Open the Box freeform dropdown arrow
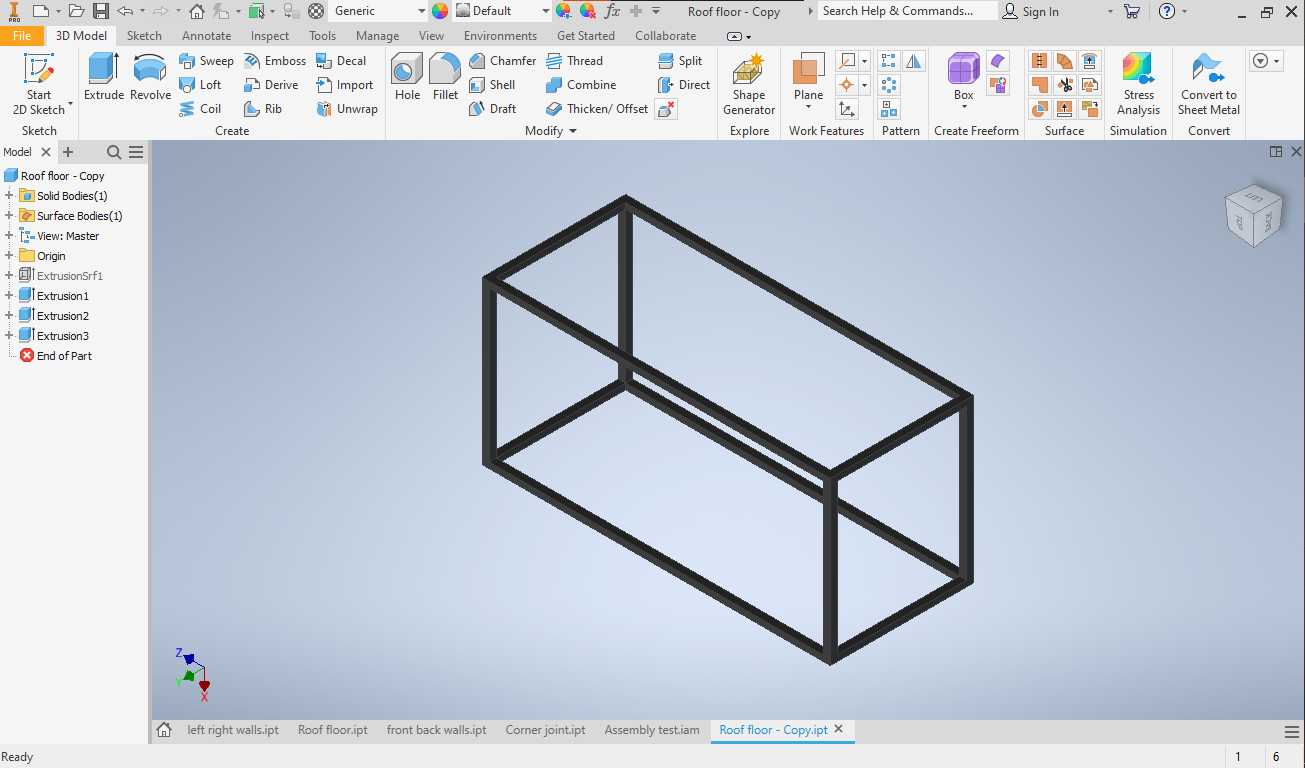Image resolution: width=1305 pixels, height=768 pixels. (x=964, y=107)
